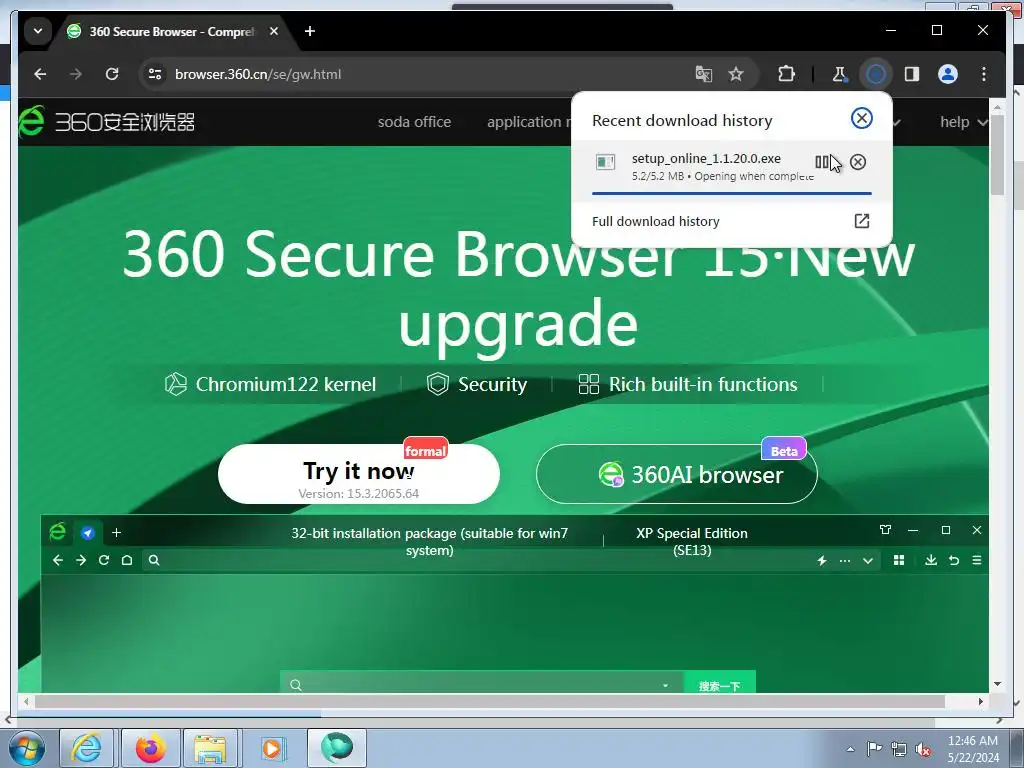Viewport: 1024px width, 768px height.
Task: Click the search field in browser preview
Action: tap(481, 684)
